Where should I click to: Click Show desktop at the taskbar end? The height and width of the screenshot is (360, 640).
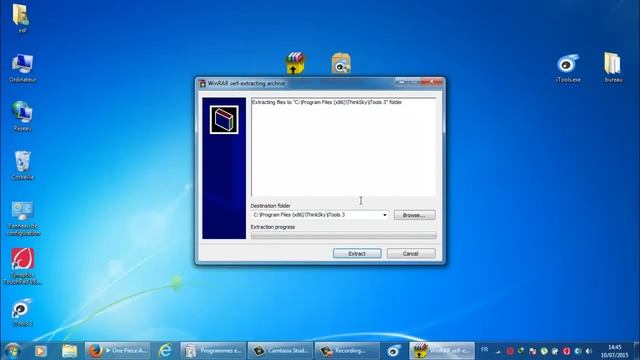click(636, 351)
